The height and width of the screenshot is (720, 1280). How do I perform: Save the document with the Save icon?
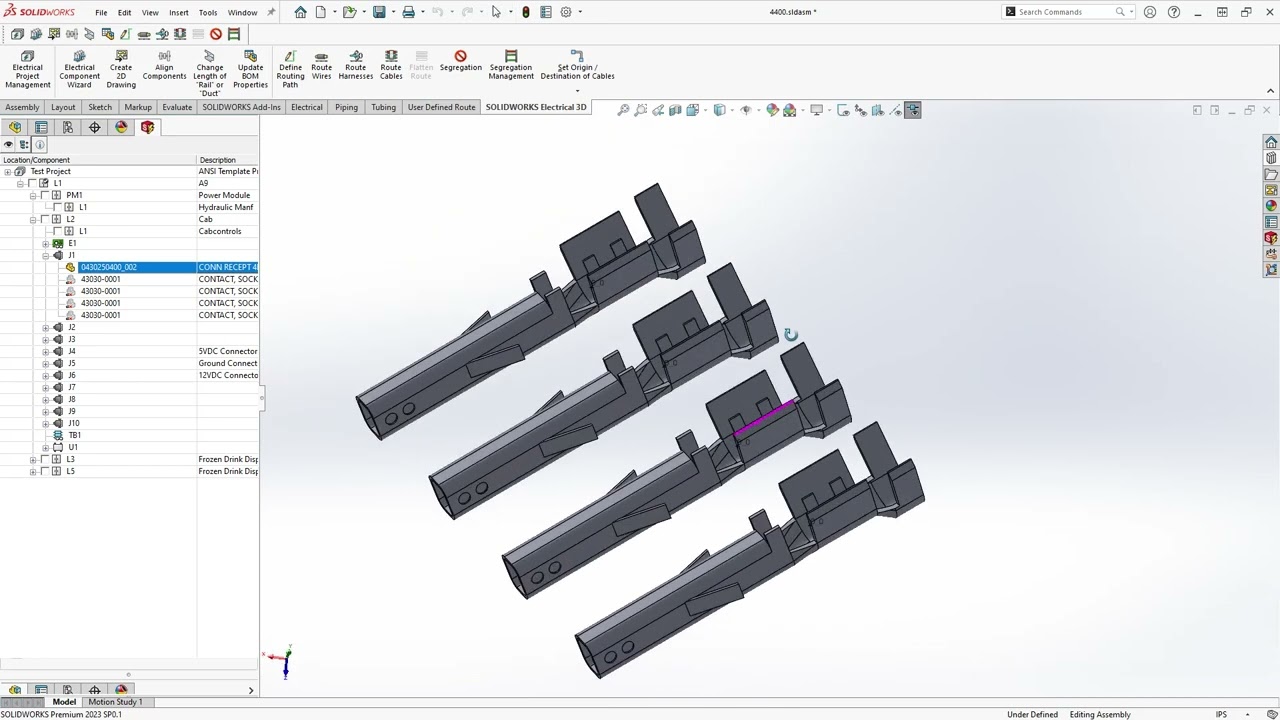[x=379, y=12]
